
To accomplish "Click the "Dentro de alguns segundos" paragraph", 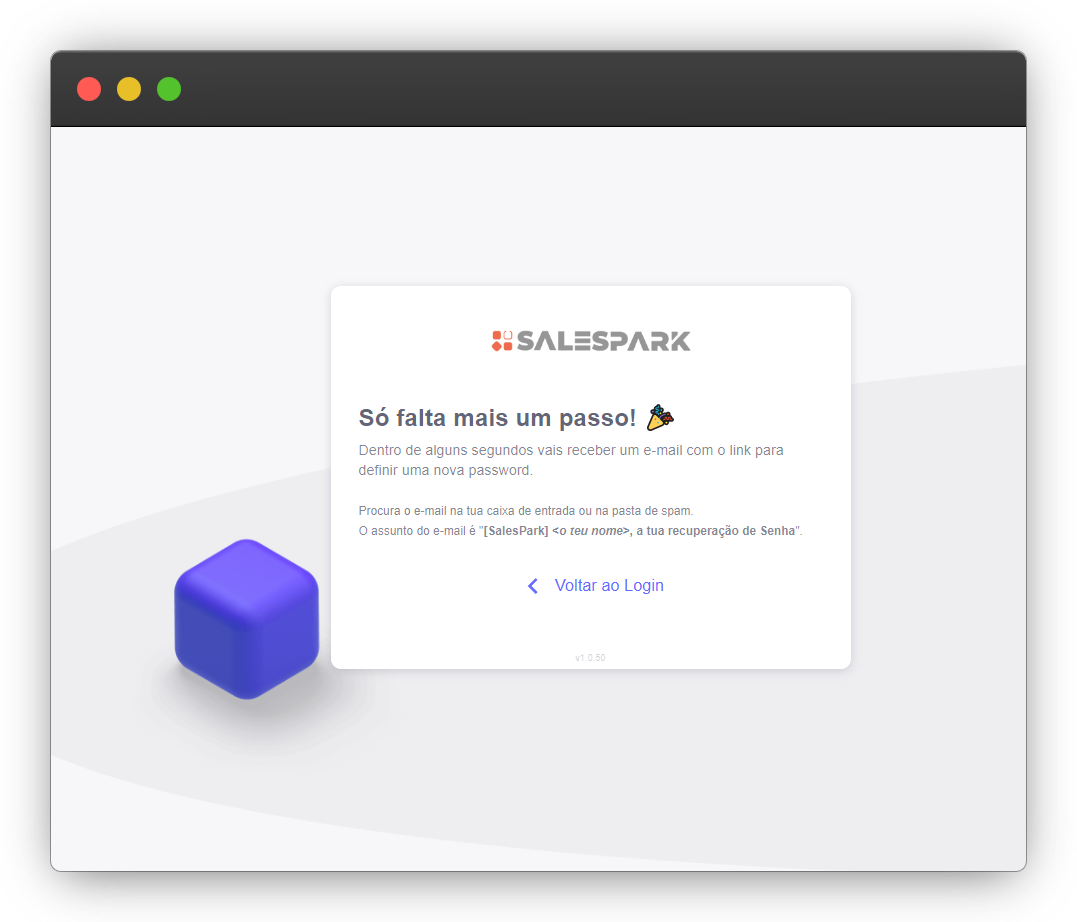I will [x=570, y=450].
